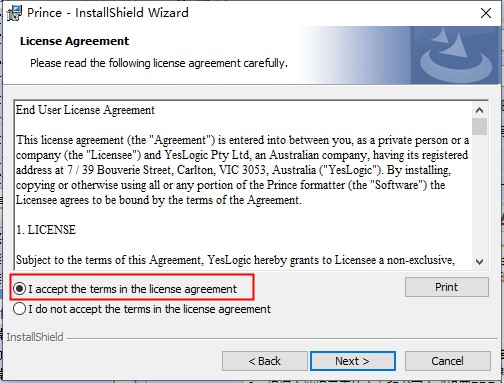Proceed with the Next > button

pyautogui.click(x=353, y=361)
